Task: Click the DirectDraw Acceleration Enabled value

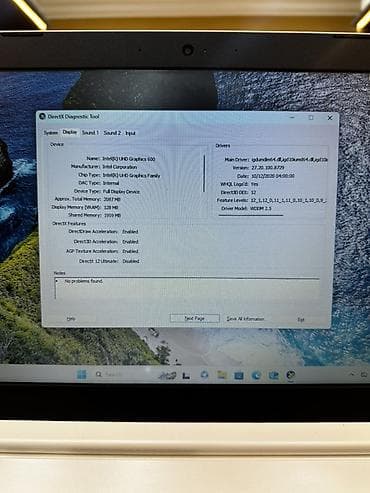Action: click(x=130, y=231)
